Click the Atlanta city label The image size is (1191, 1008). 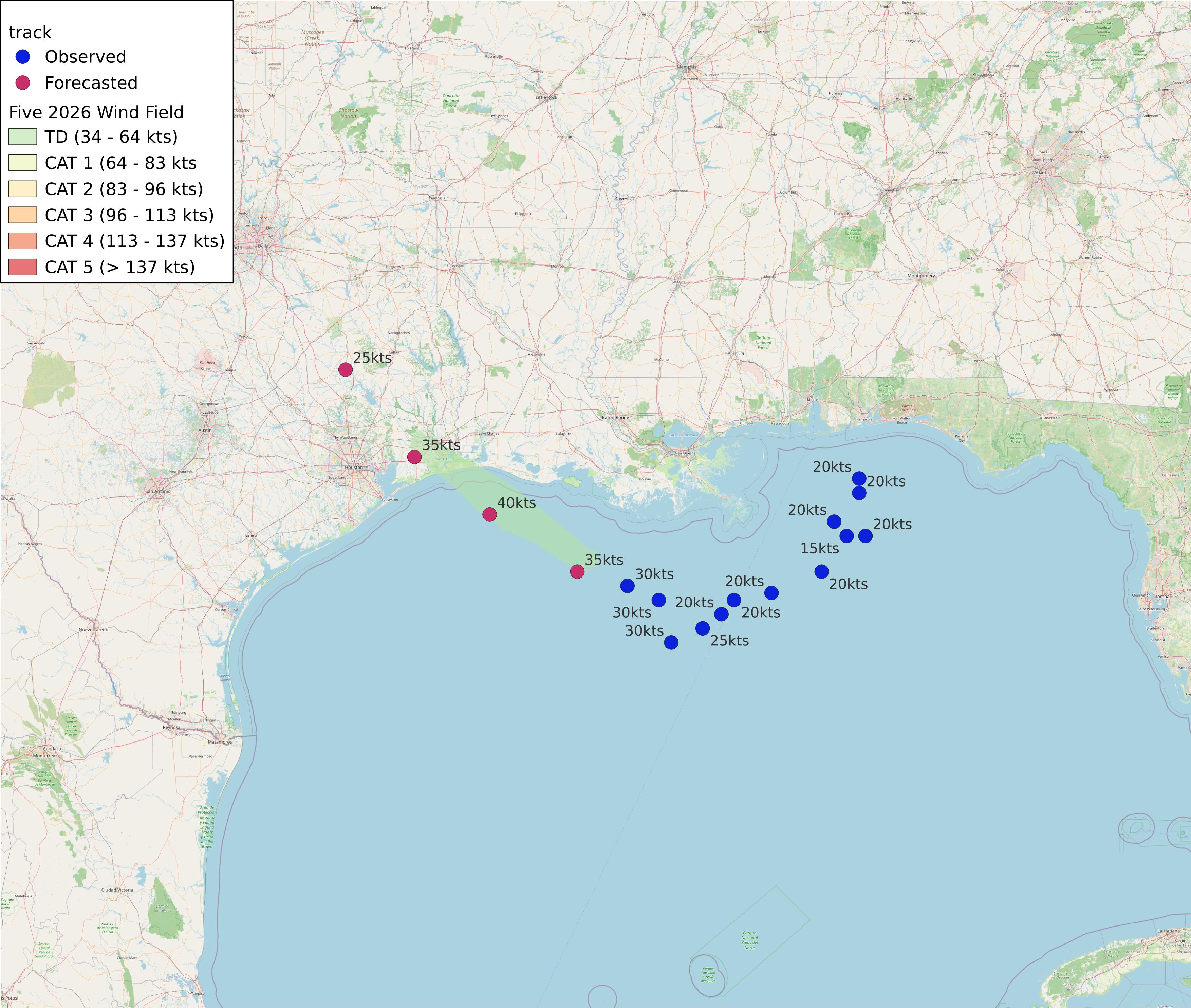pyautogui.click(x=1041, y=172)
